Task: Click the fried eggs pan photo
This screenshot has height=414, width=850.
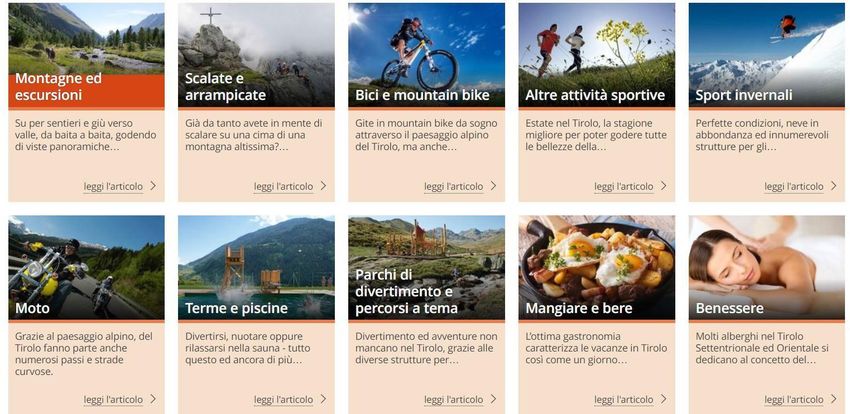Action: 597,267
